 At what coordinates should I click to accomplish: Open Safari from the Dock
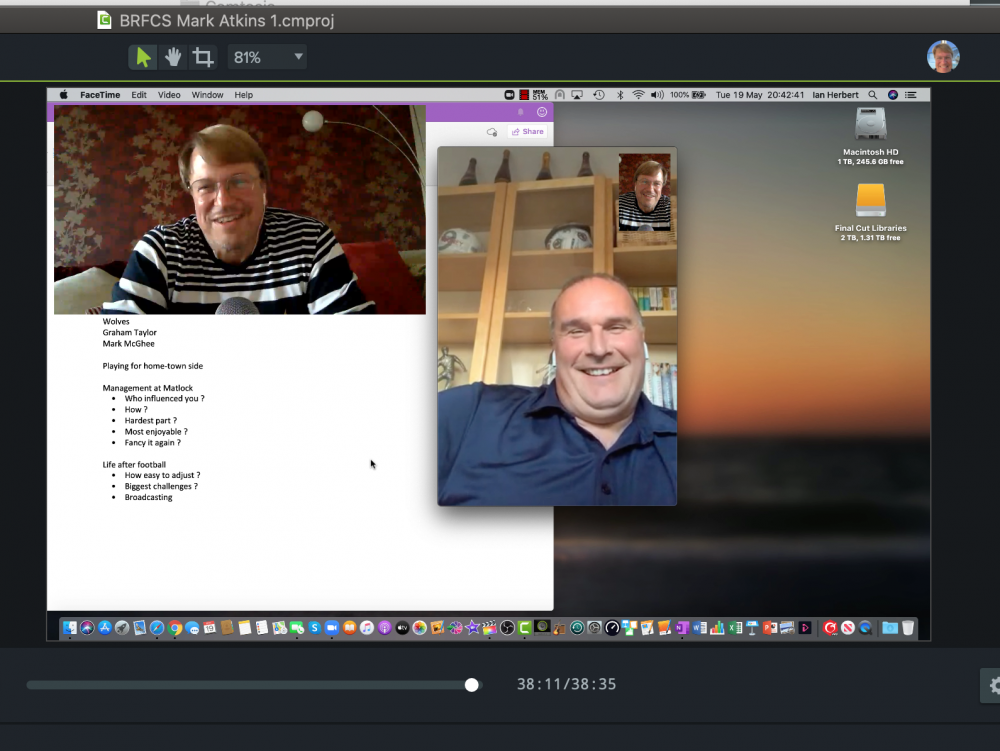coord(157,628)
